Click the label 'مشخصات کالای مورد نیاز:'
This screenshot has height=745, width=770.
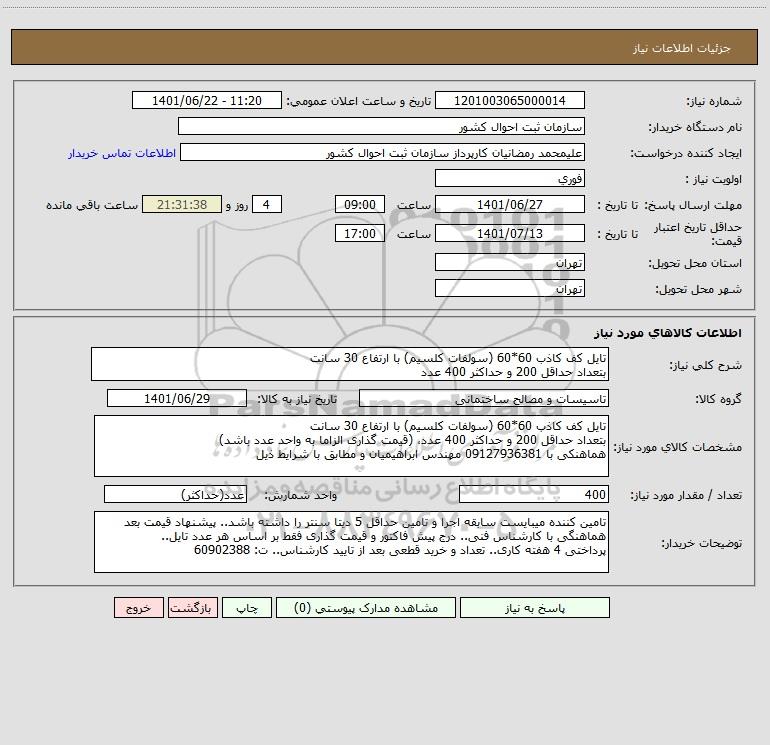(x=678, y=447)
